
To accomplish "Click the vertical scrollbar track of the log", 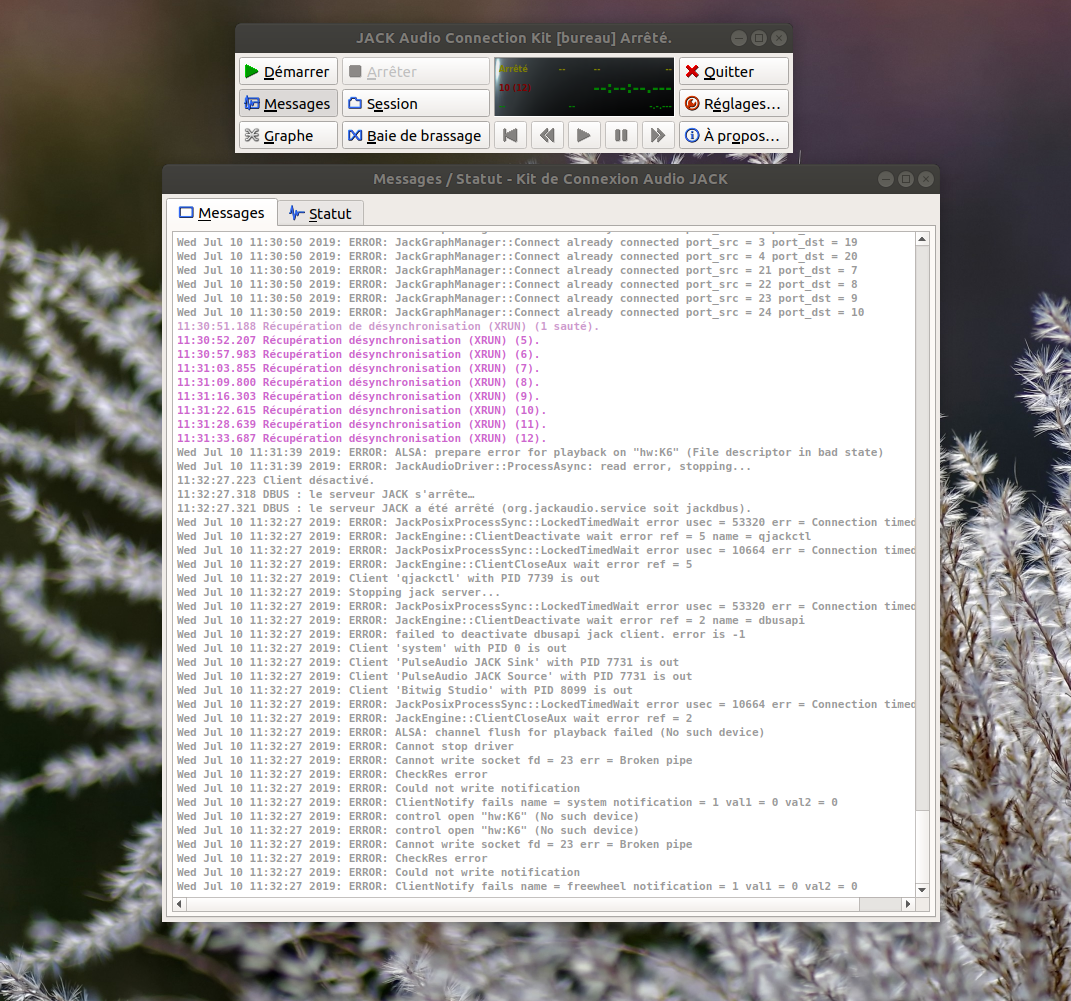I will tap(922, 564).
